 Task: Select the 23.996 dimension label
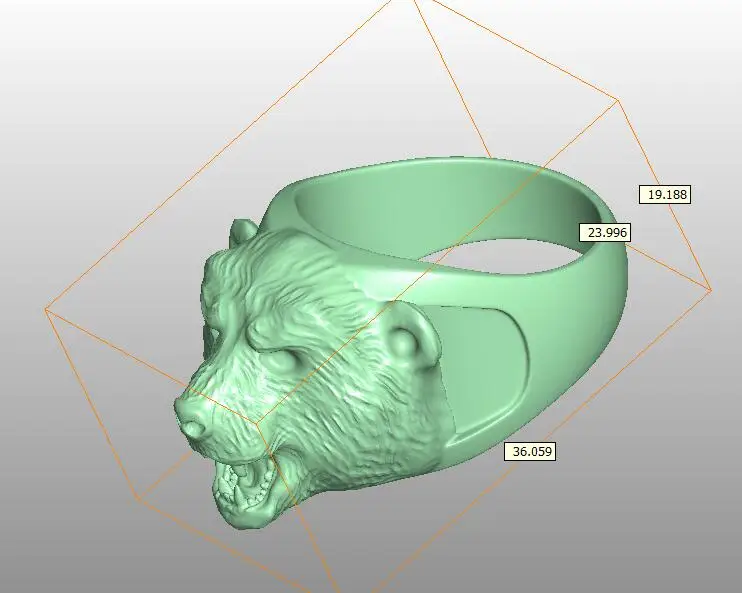coord(605,232)
